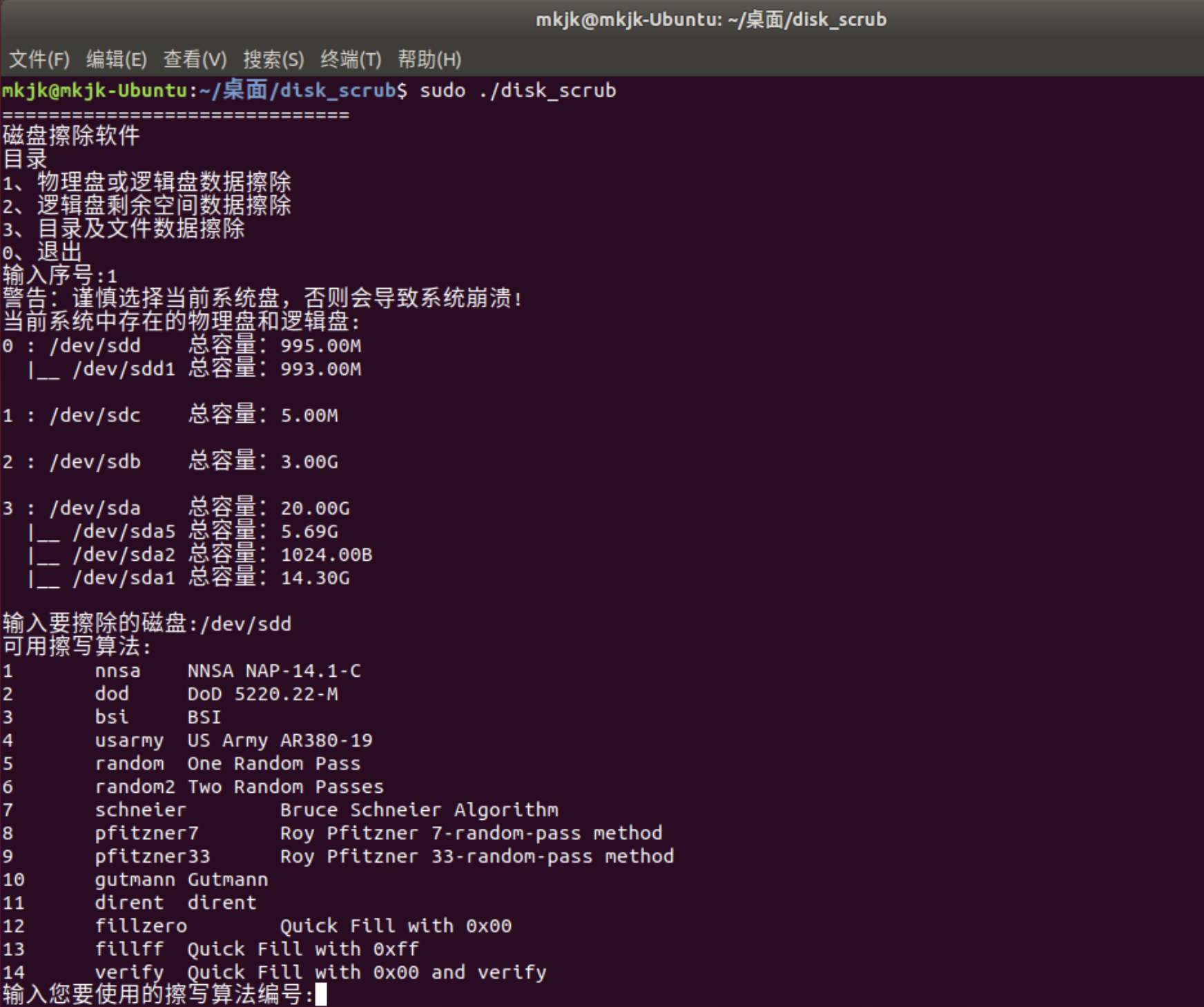The width and height of the screenshot is (1204, 1007).
Task: Click the nnsa NNSA NAP-14.1-C row
Action: tap(182, 671)
